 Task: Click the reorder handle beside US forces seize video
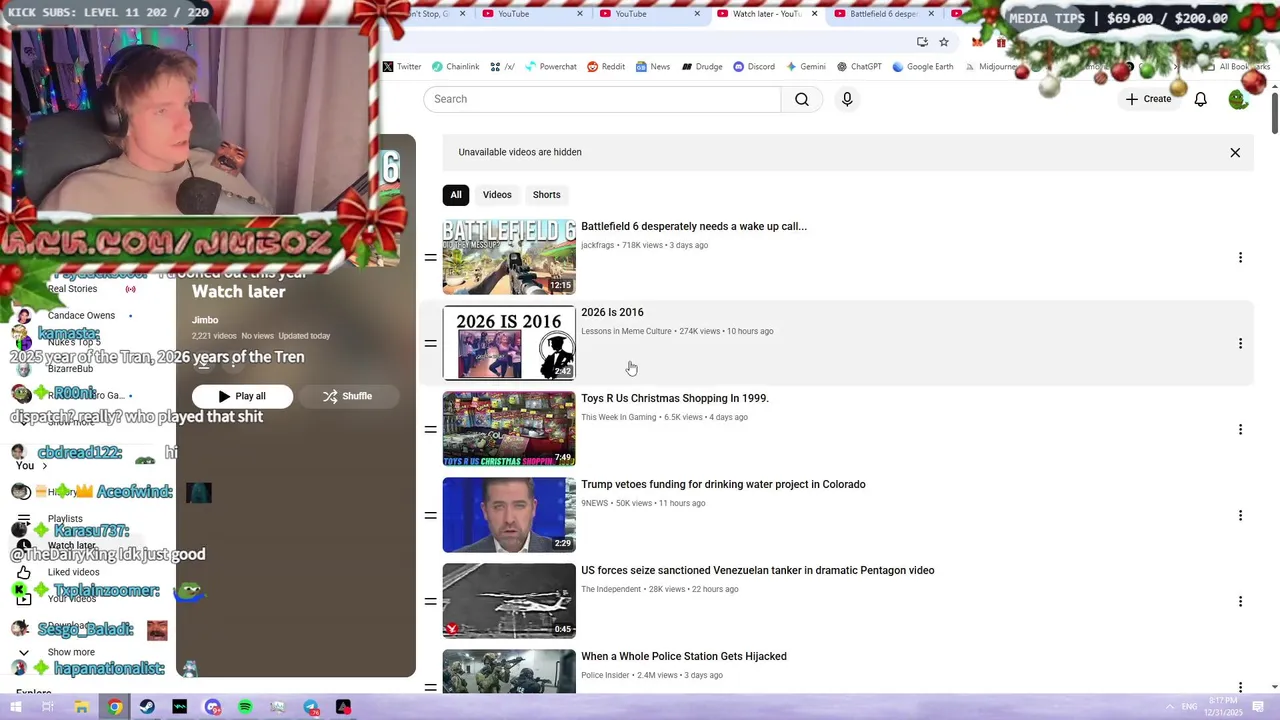[x=430, y=602]
